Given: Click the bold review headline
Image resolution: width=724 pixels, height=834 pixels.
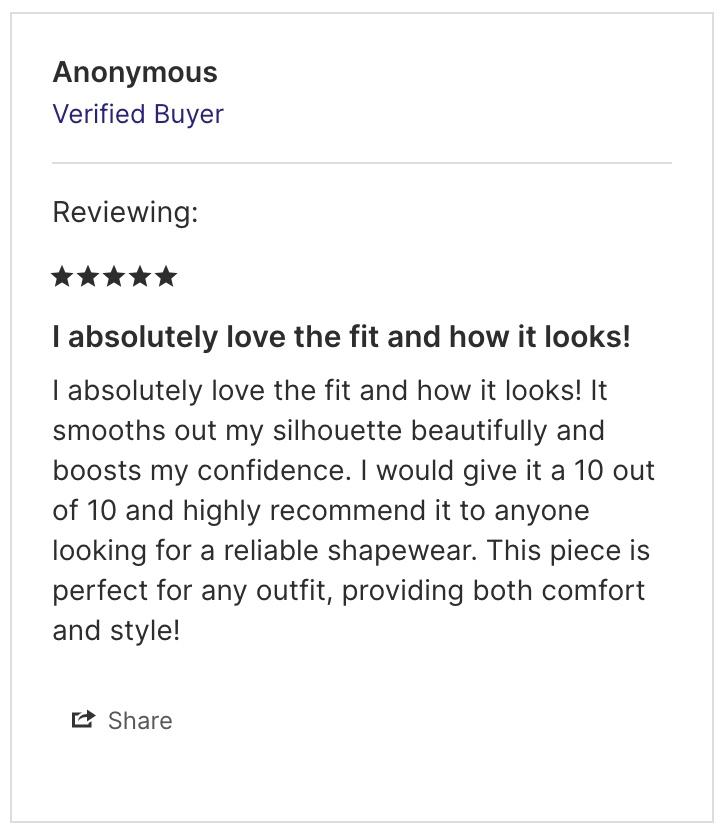Looking at the screenshot, I should click(x=342, y=337).
